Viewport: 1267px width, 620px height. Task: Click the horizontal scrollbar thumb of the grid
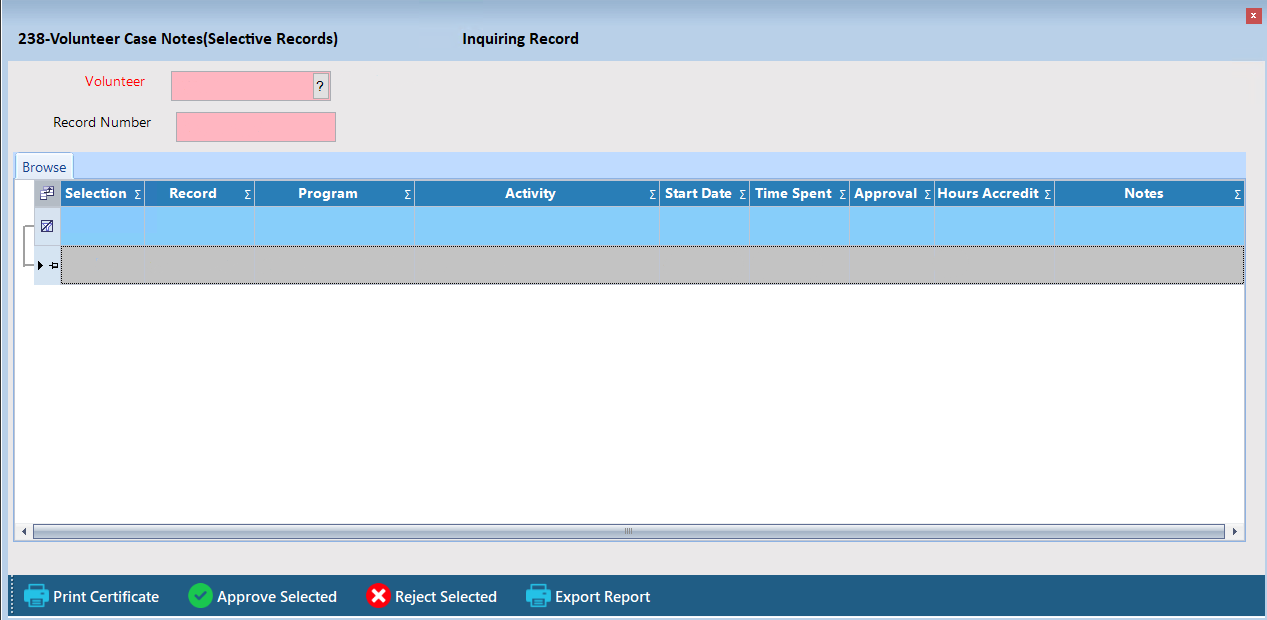(628, 531)
